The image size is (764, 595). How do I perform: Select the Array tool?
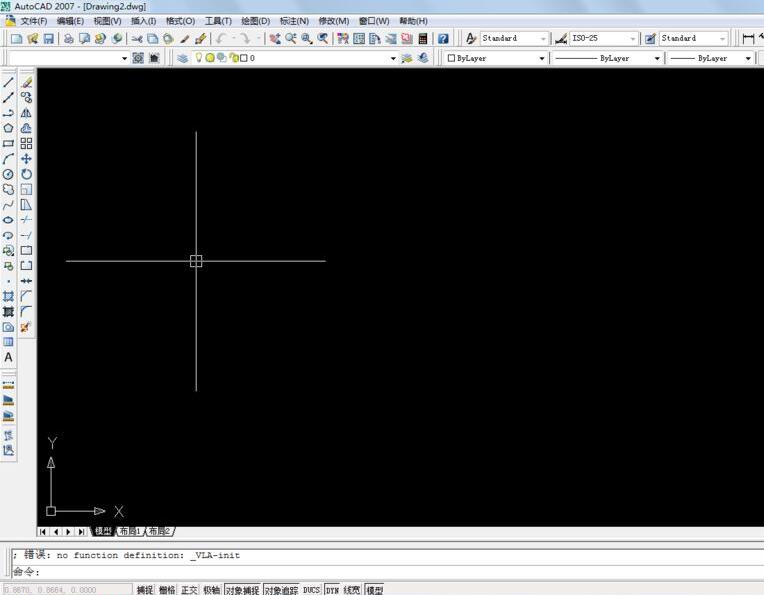pyautogui.click(x=26, y=144)
